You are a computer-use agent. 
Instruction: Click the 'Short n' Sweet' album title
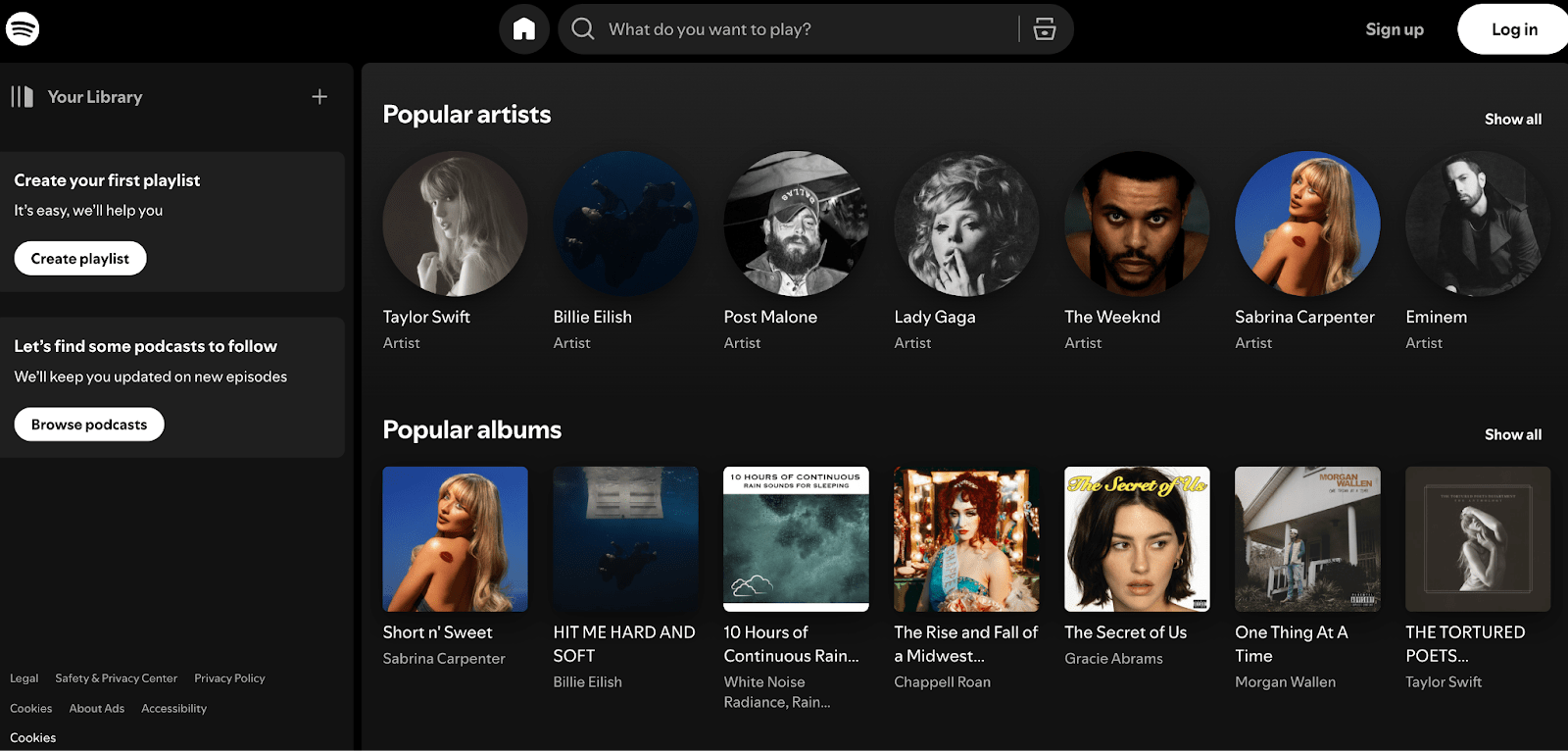click(x=437, y=633)
